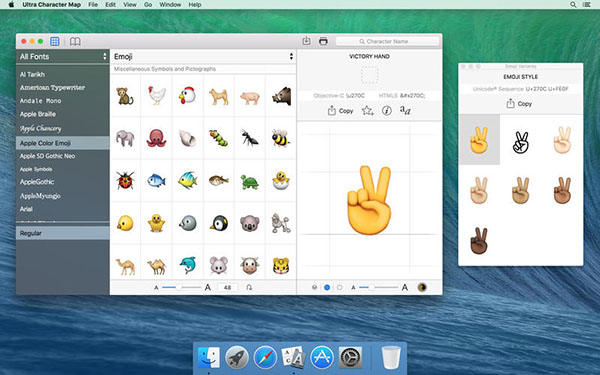
Task: Select the empty circle preview option
Action: 339,287
